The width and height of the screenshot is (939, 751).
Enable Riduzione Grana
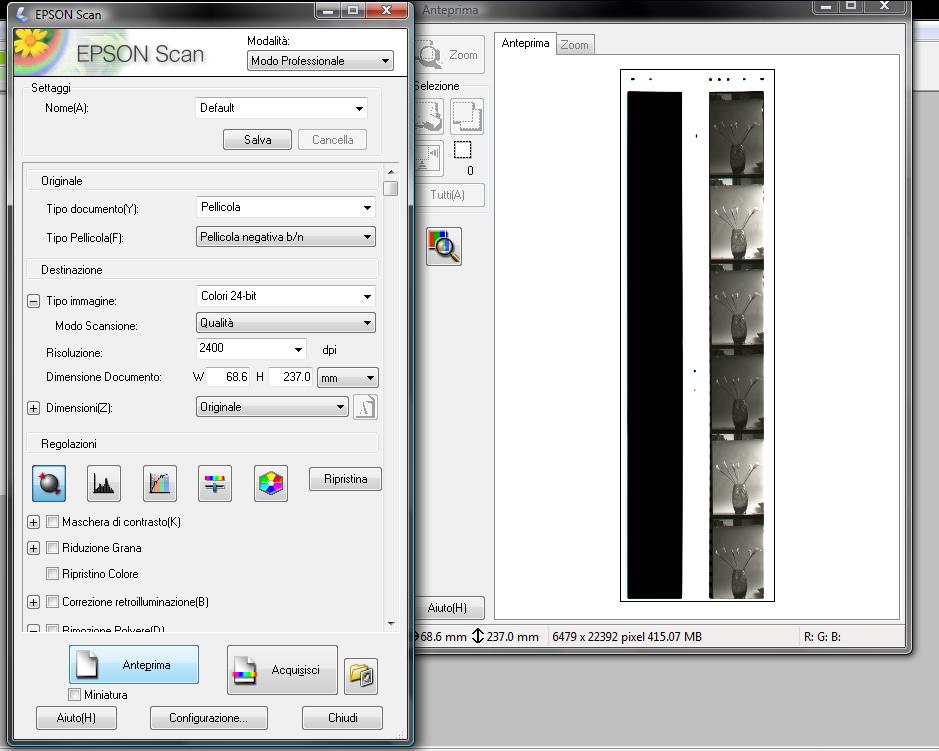[52, 548]
